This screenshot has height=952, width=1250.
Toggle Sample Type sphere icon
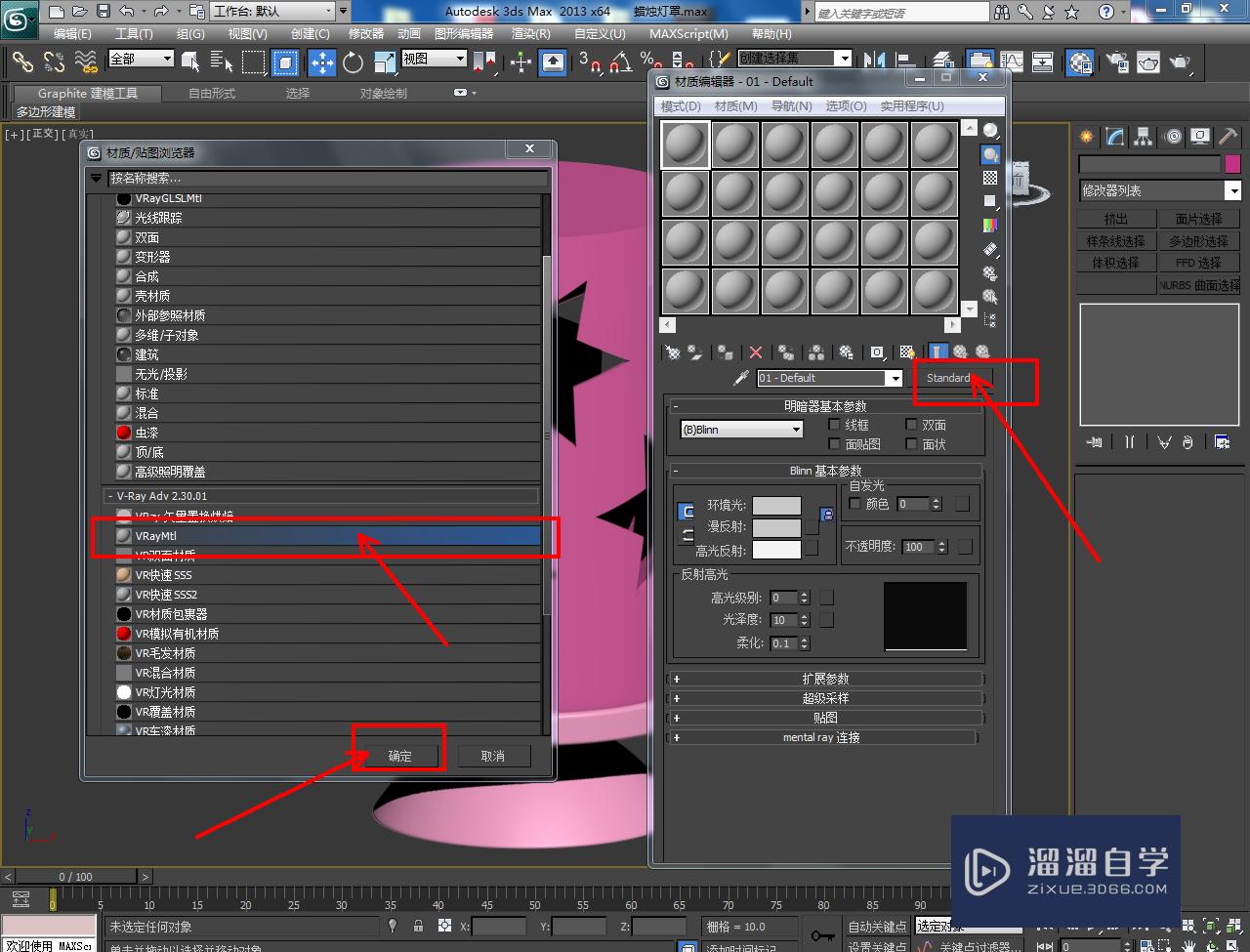(x=990, y=131)
